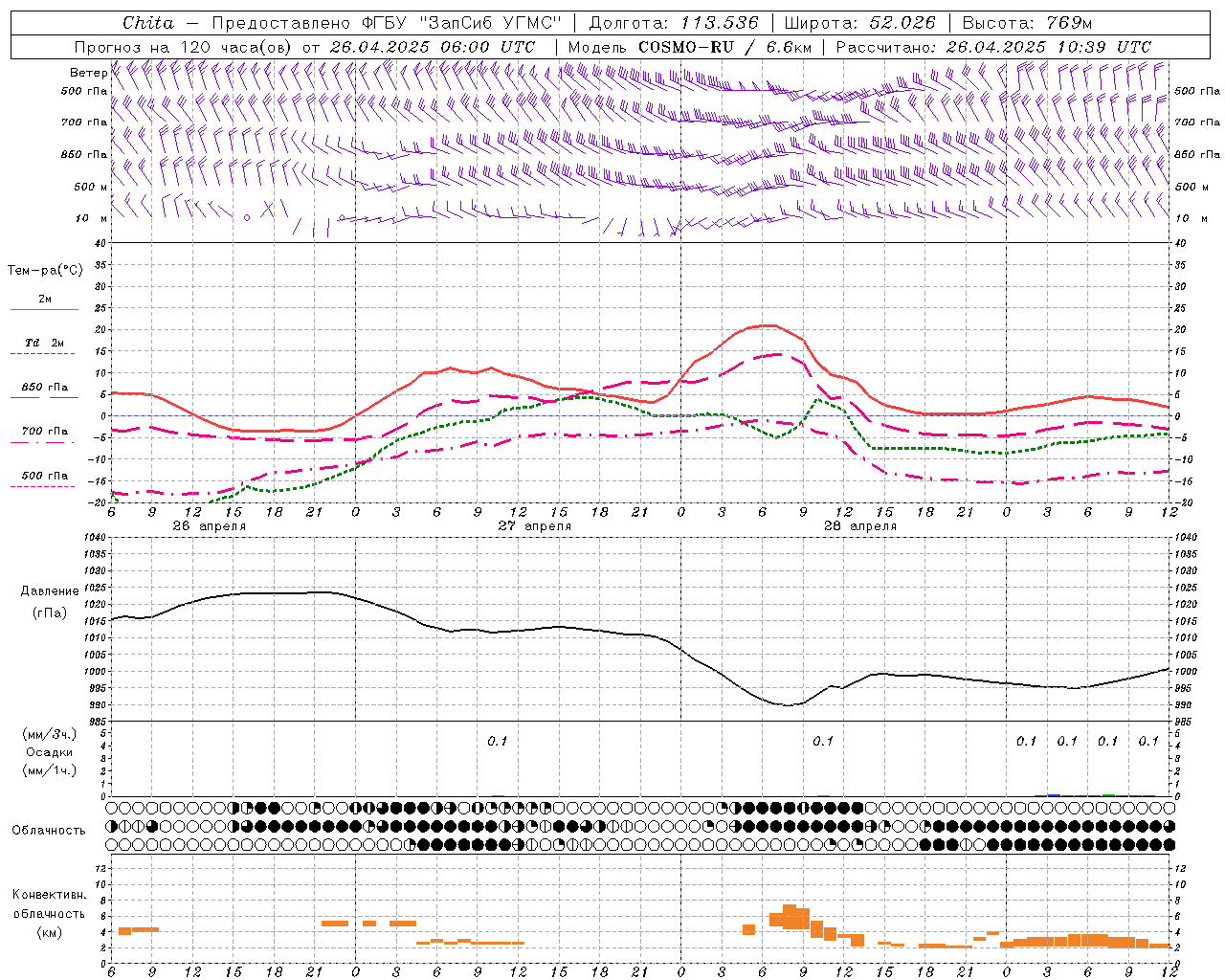Click the 'Ветер' wind panel label
The image size is (1225, 980).
point(88,73)
